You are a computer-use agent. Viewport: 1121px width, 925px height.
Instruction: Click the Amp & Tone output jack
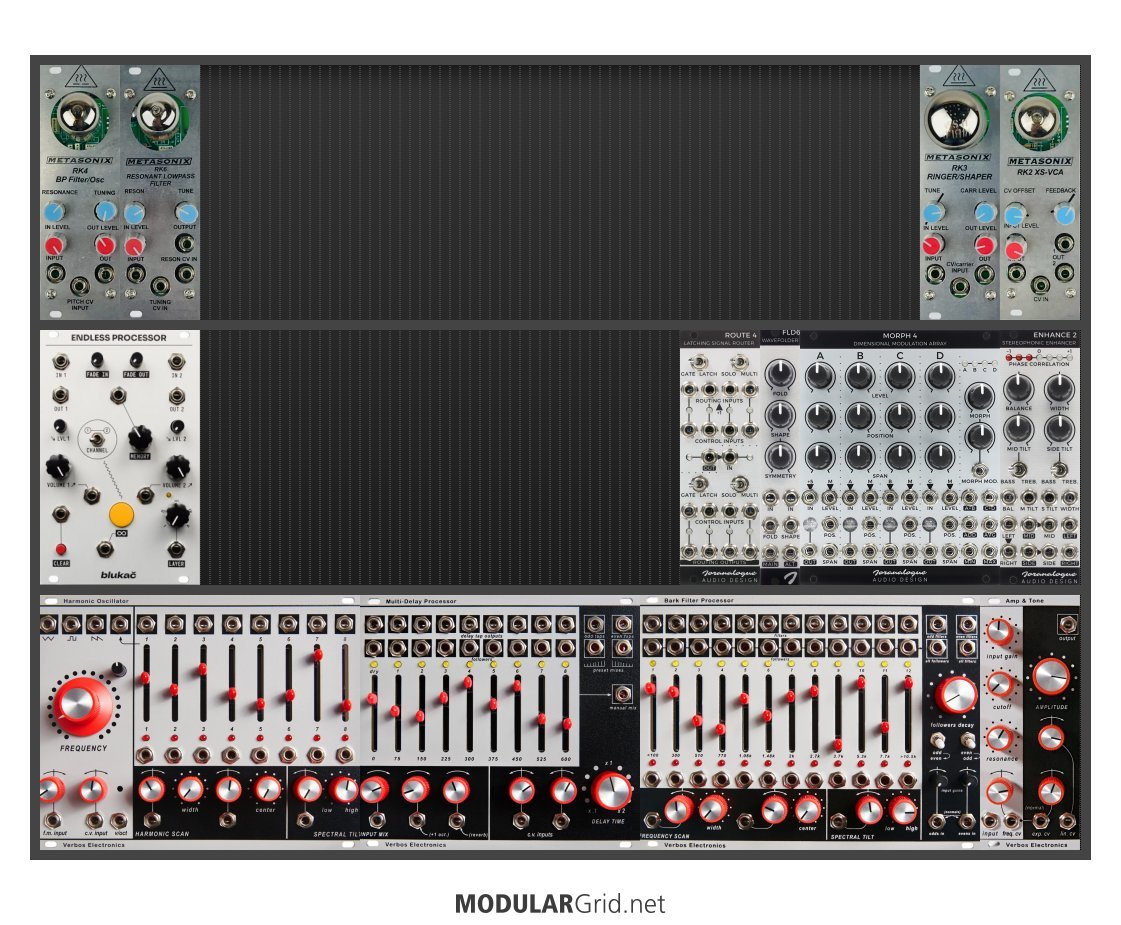click(x=1067, y=624)
